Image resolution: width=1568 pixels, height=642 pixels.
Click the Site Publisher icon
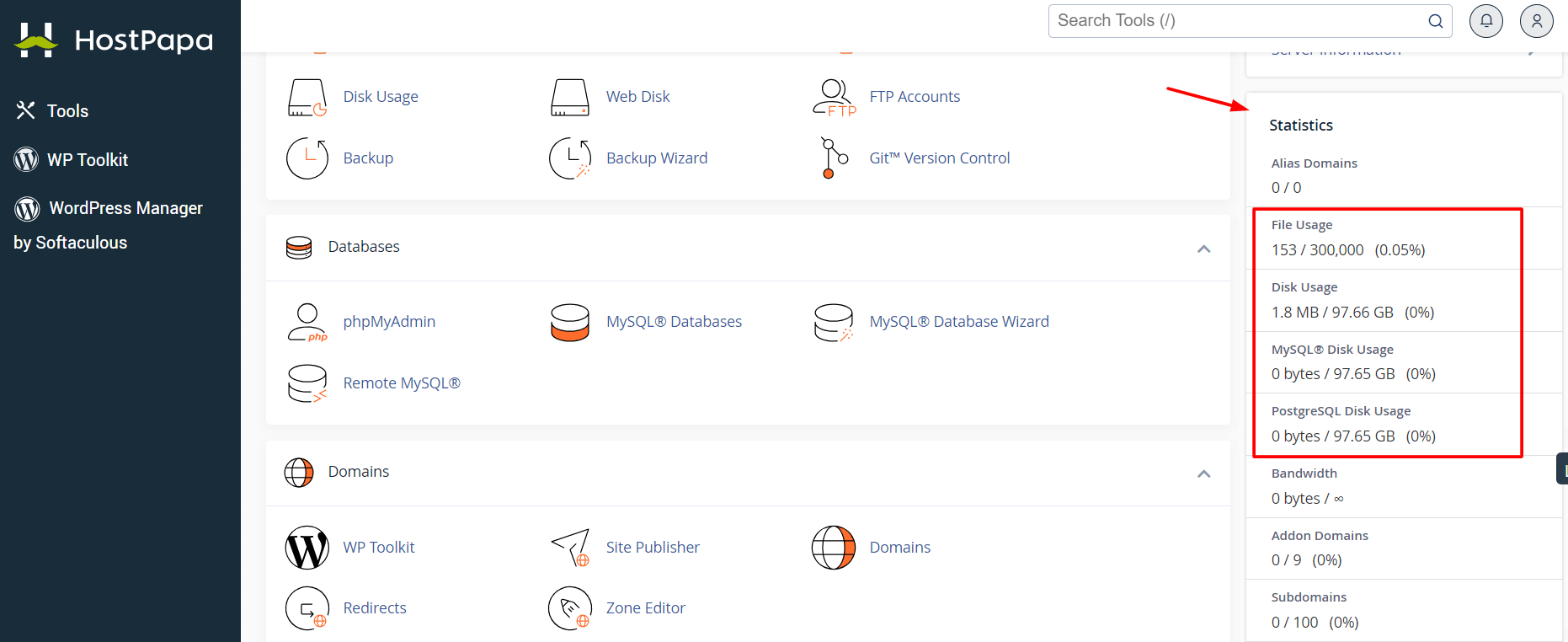pyautogui.click(x=653, y=547)
